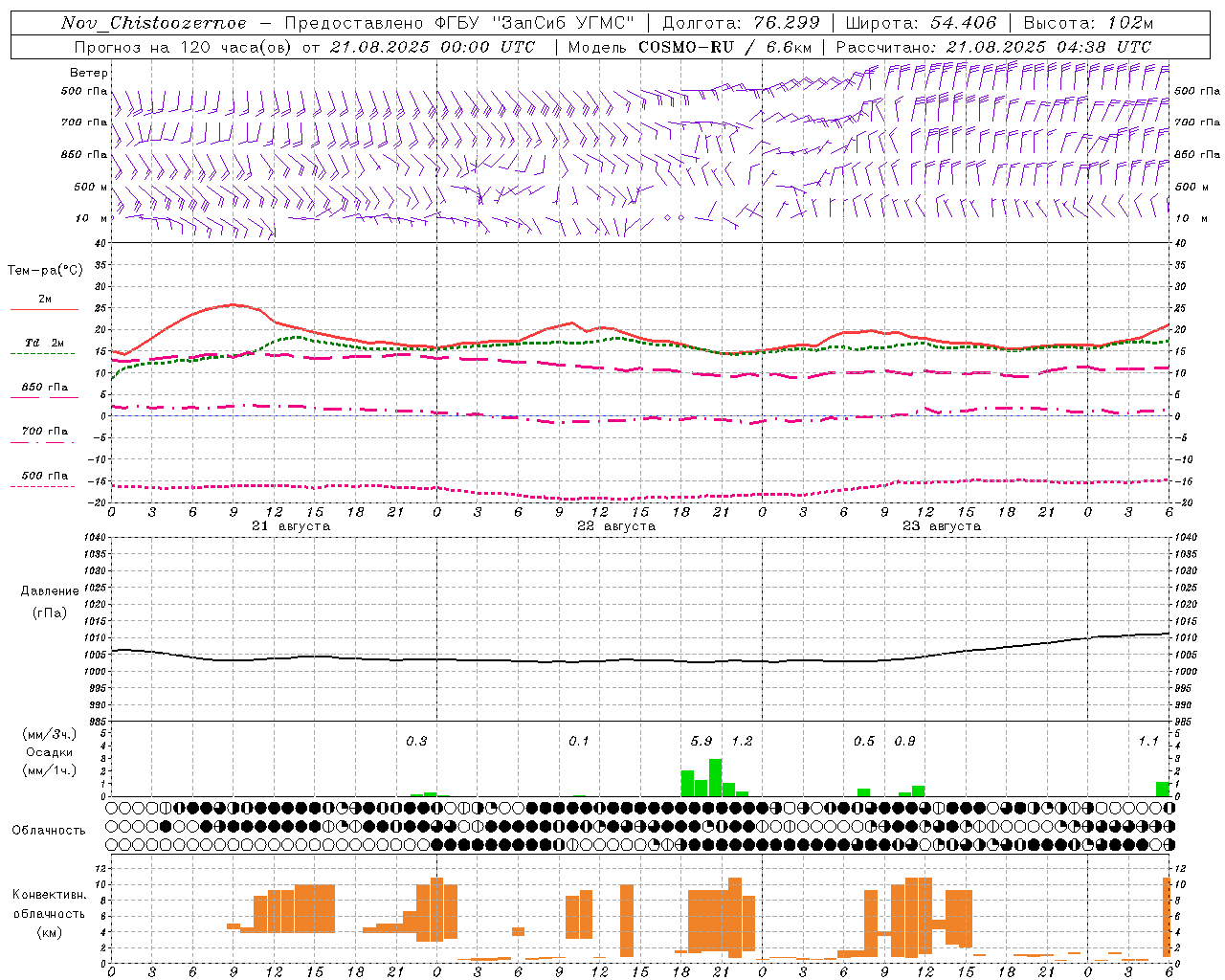Click the 'Осадки' precipitation label
This screenshot has height=980, width=1225.
point(50,752)
